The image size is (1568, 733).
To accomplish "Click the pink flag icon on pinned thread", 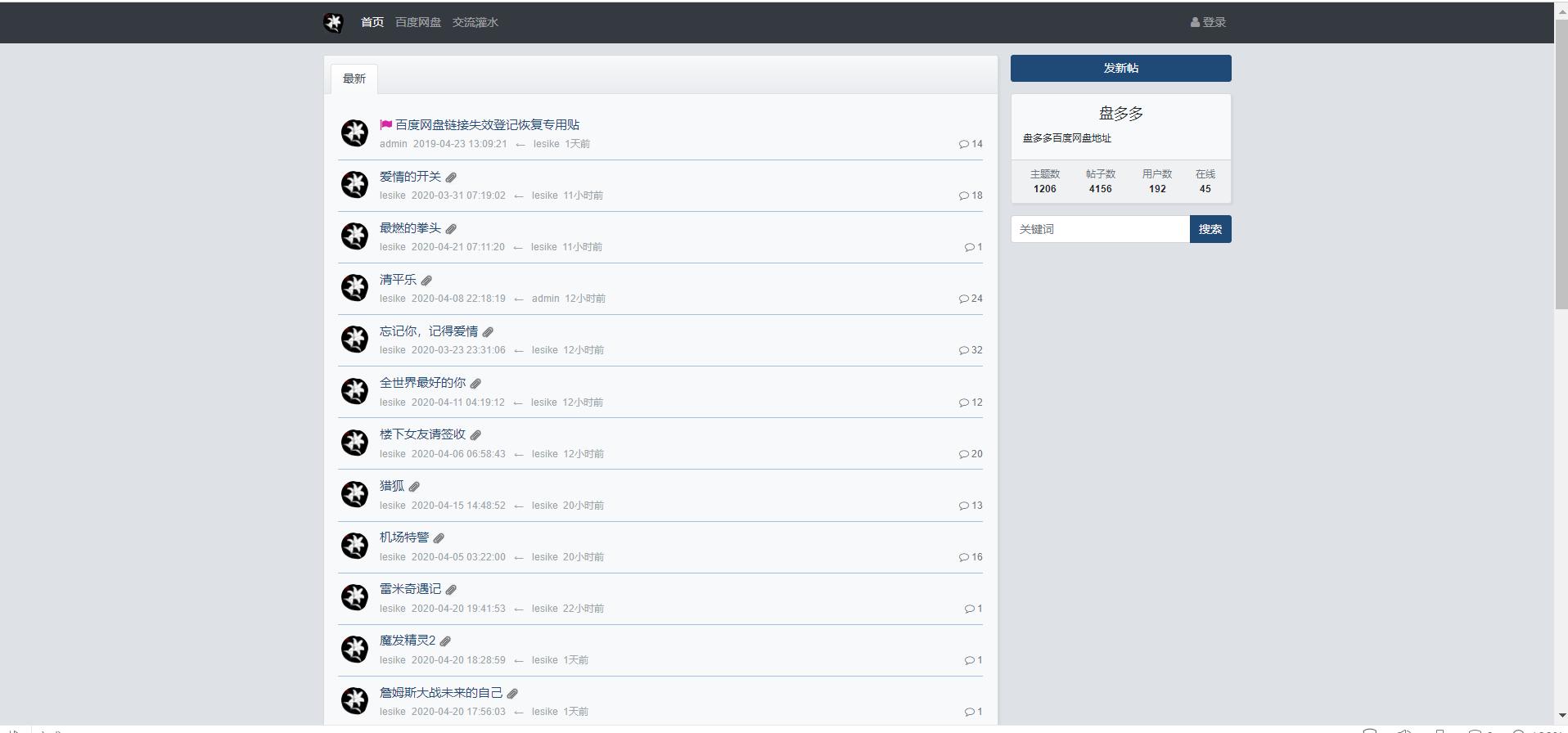I will pos(385,125).
